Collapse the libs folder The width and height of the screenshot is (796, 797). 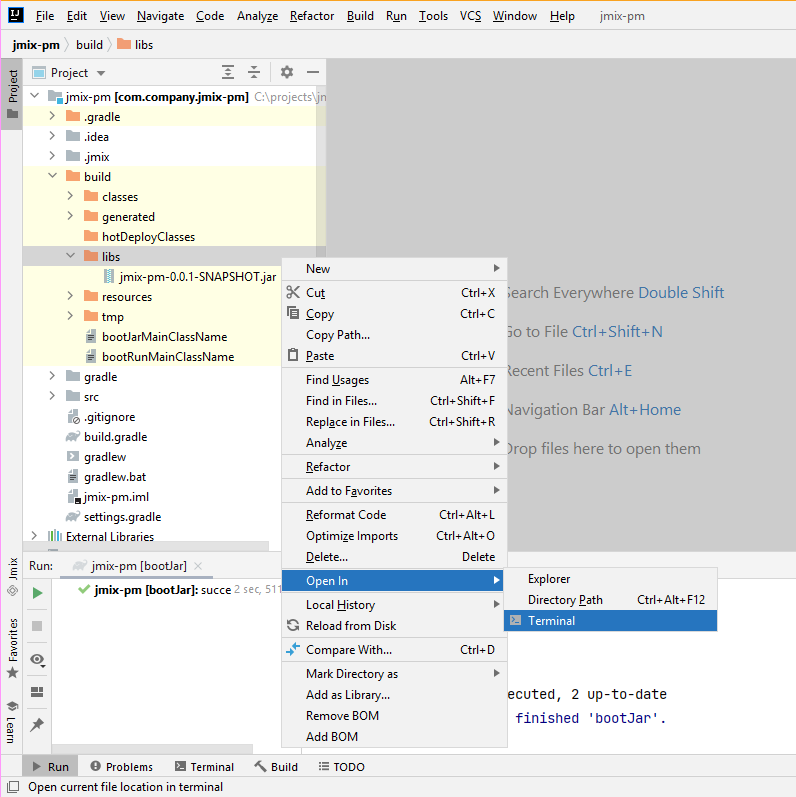(71, 256)
